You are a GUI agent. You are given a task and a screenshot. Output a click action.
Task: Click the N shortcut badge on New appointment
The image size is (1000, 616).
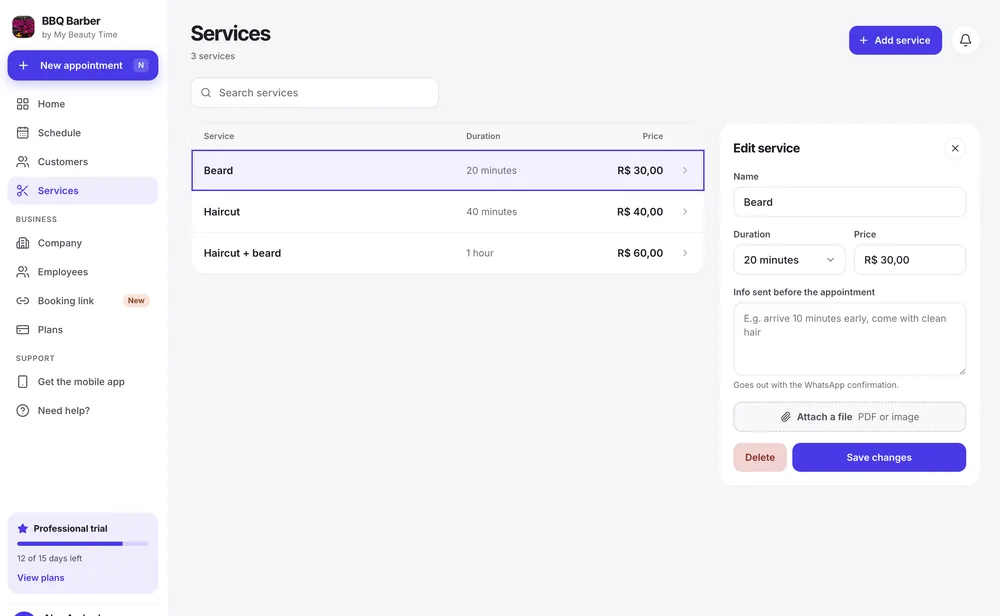tap(141, 65)
